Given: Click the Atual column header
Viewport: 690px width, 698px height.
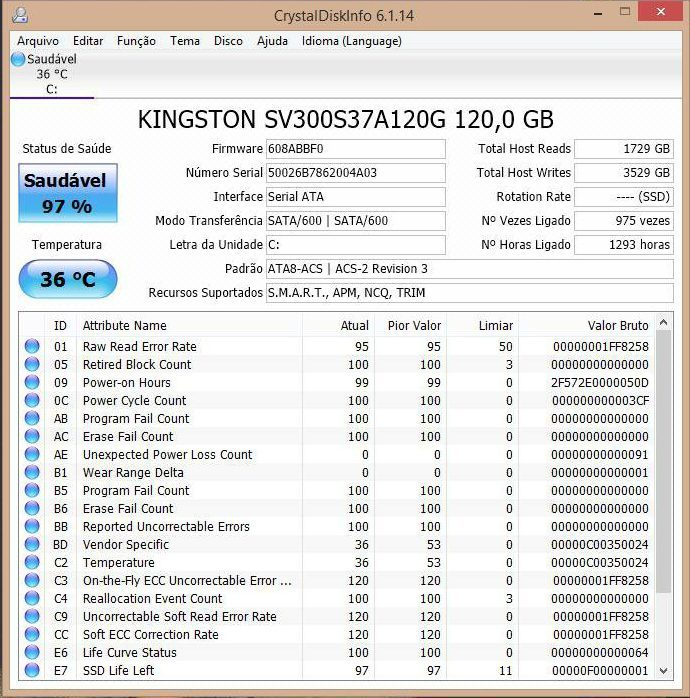Looking at the screenshot, I should 339,325.
